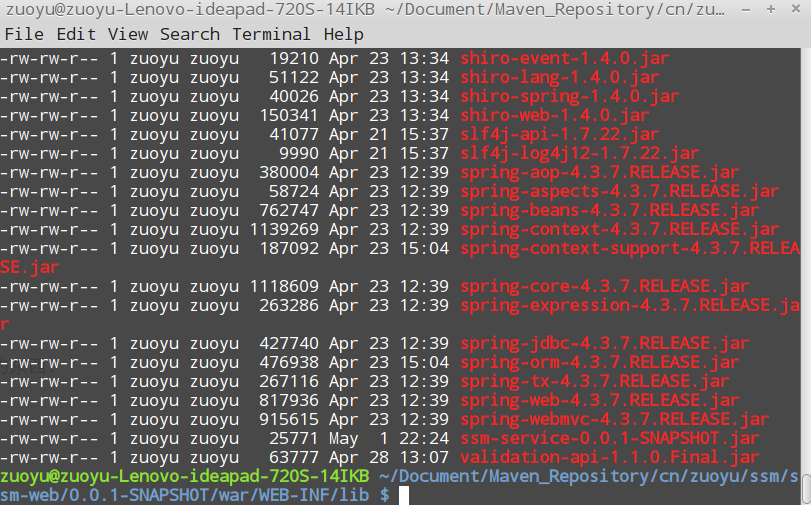Click file size 476938

[x=289, y=363]
